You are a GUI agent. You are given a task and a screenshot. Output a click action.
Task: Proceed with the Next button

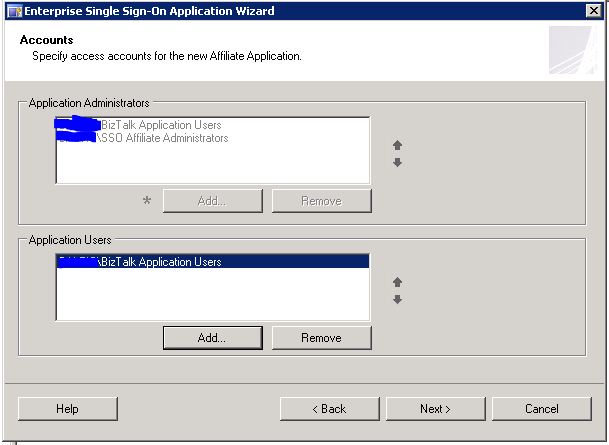435,409
